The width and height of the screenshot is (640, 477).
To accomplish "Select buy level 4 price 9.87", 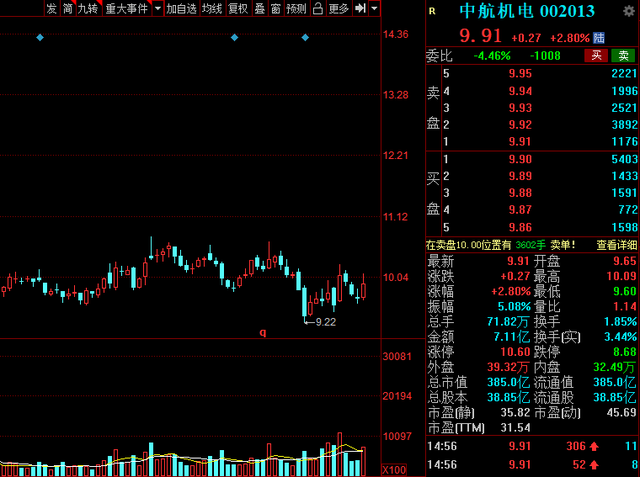I will [520, 210].
